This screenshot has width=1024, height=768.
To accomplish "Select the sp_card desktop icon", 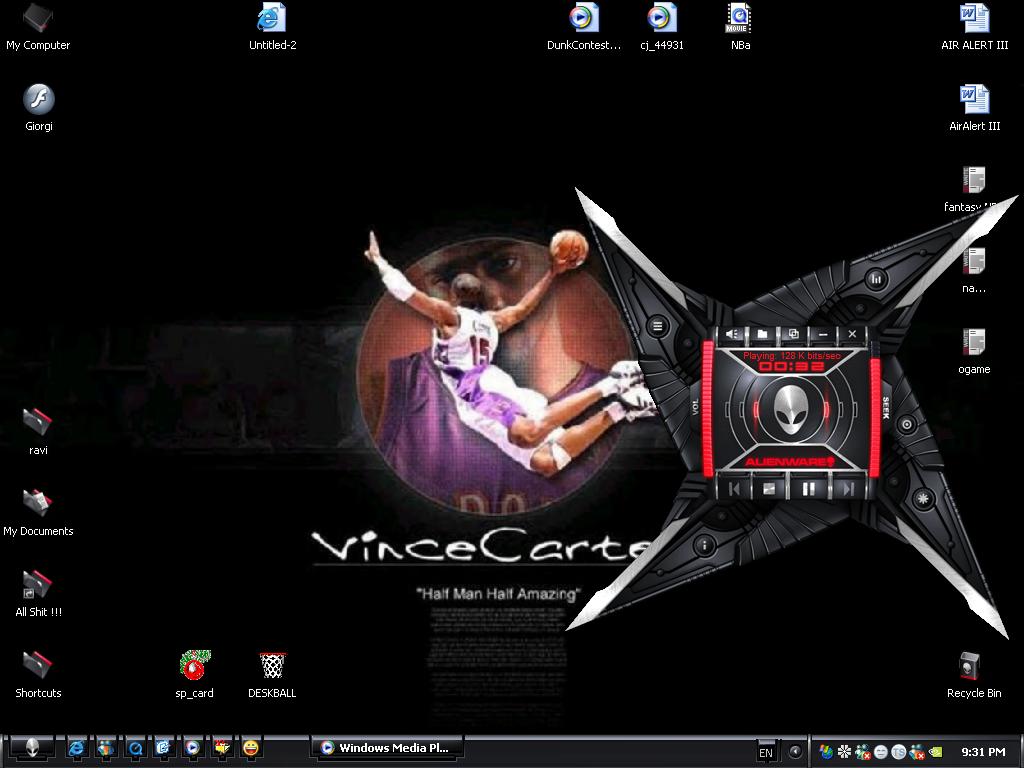I will click(195, 675).
